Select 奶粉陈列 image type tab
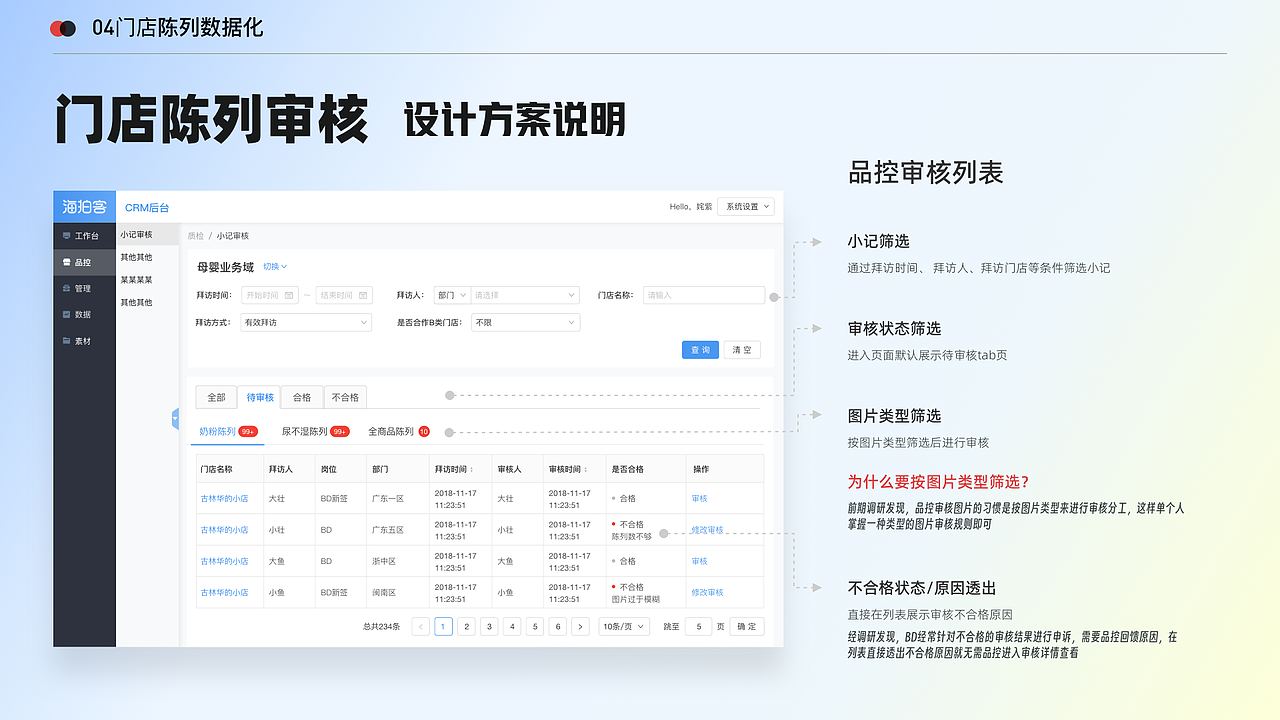This screenshot has width=1280, height=720. tap(228, 432)
